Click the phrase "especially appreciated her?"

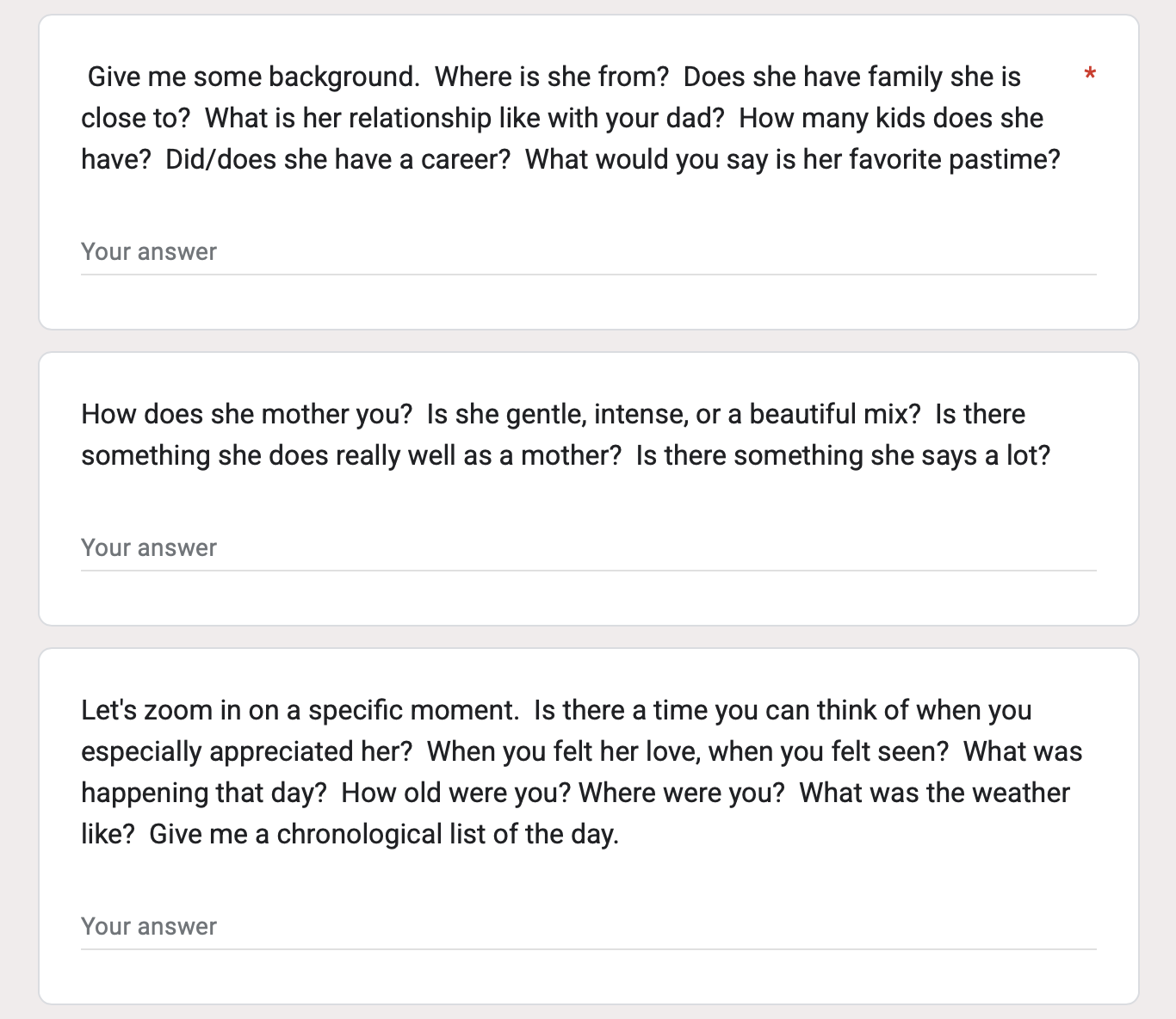click(247, 752)
